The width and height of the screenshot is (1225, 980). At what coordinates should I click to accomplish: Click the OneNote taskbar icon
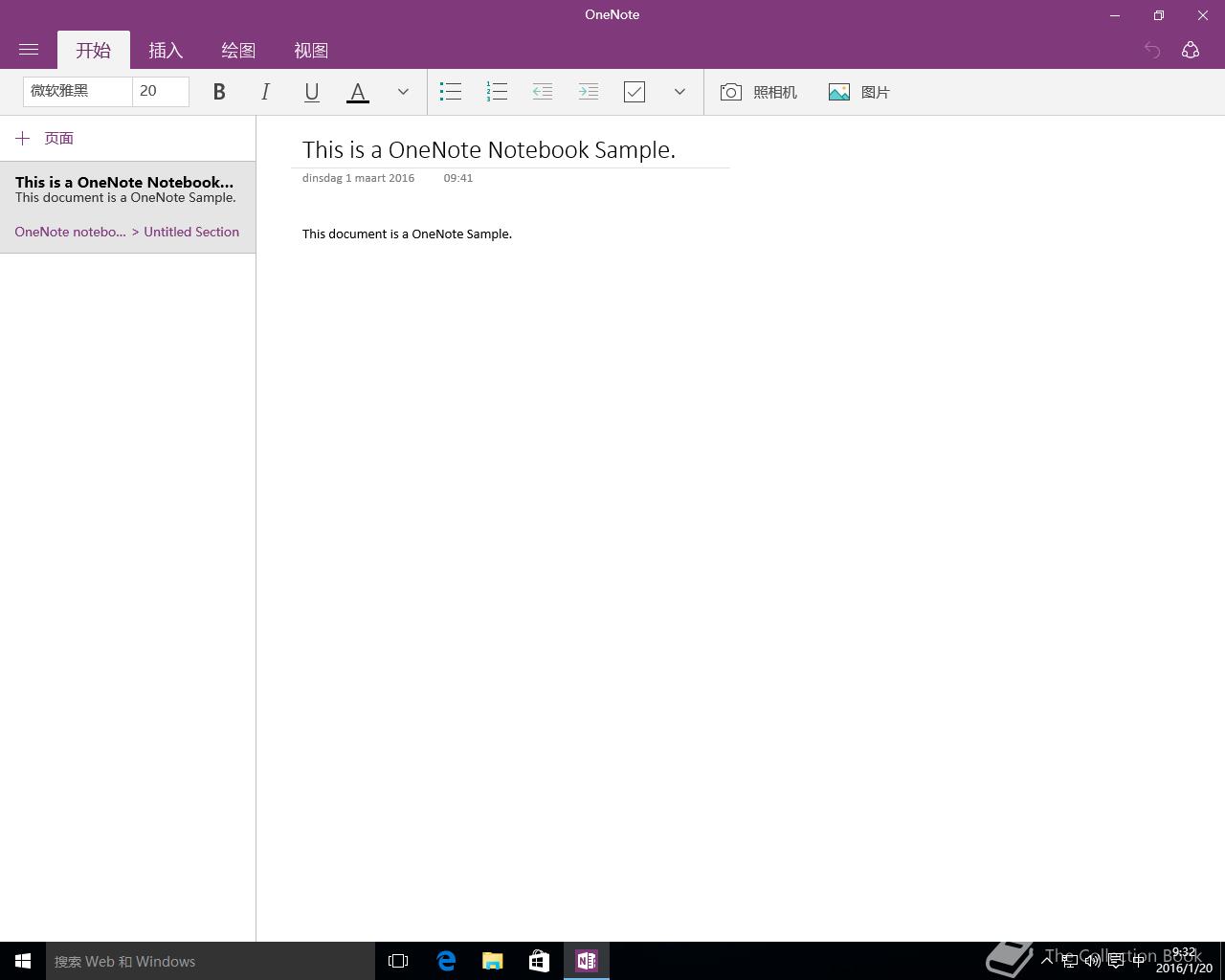587,961
